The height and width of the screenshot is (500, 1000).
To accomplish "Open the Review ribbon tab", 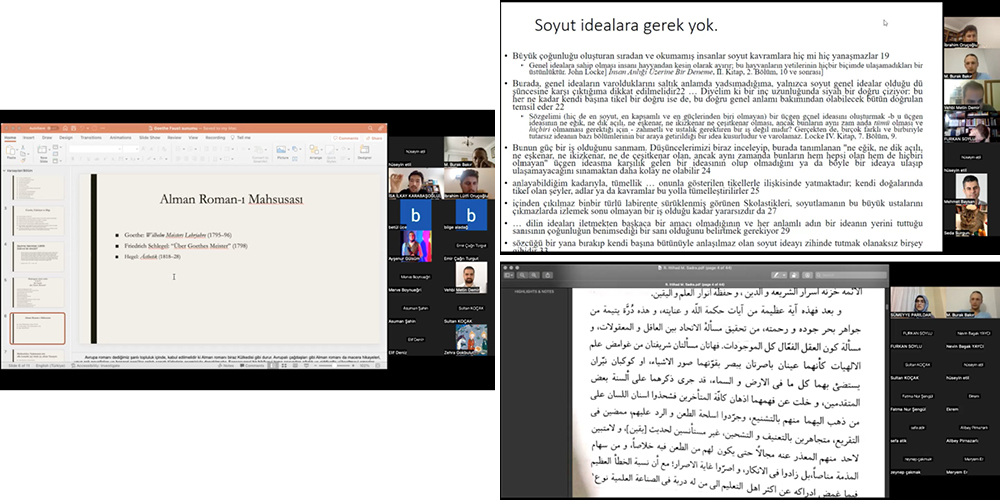I will 174,138.
